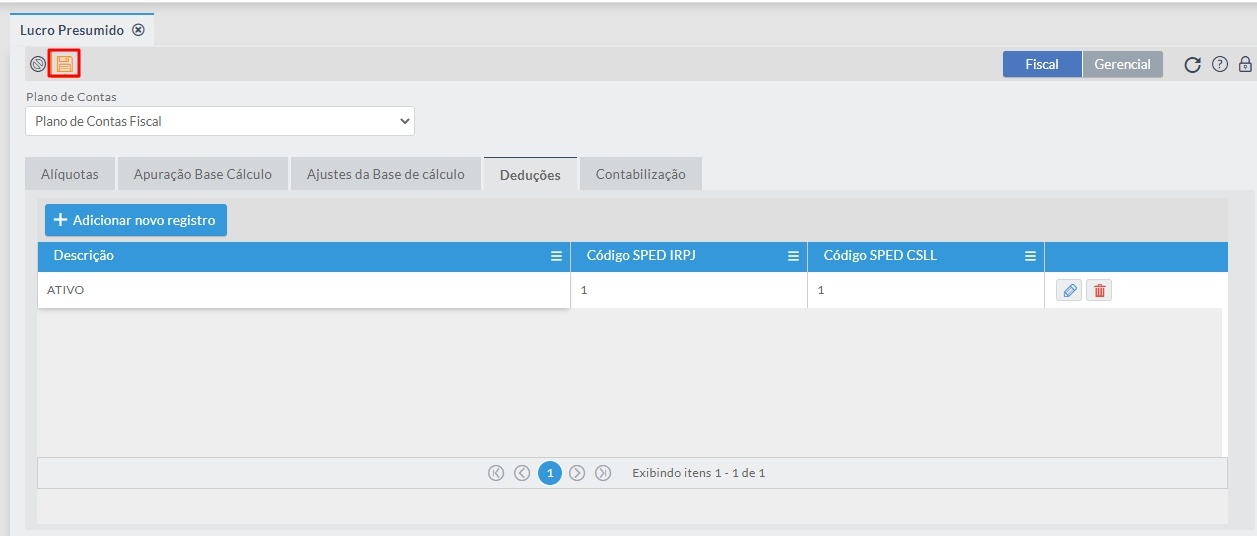This screenshot has width=1257, height=536.
Task: Switch to Gerencial view
Action: 1122,64
